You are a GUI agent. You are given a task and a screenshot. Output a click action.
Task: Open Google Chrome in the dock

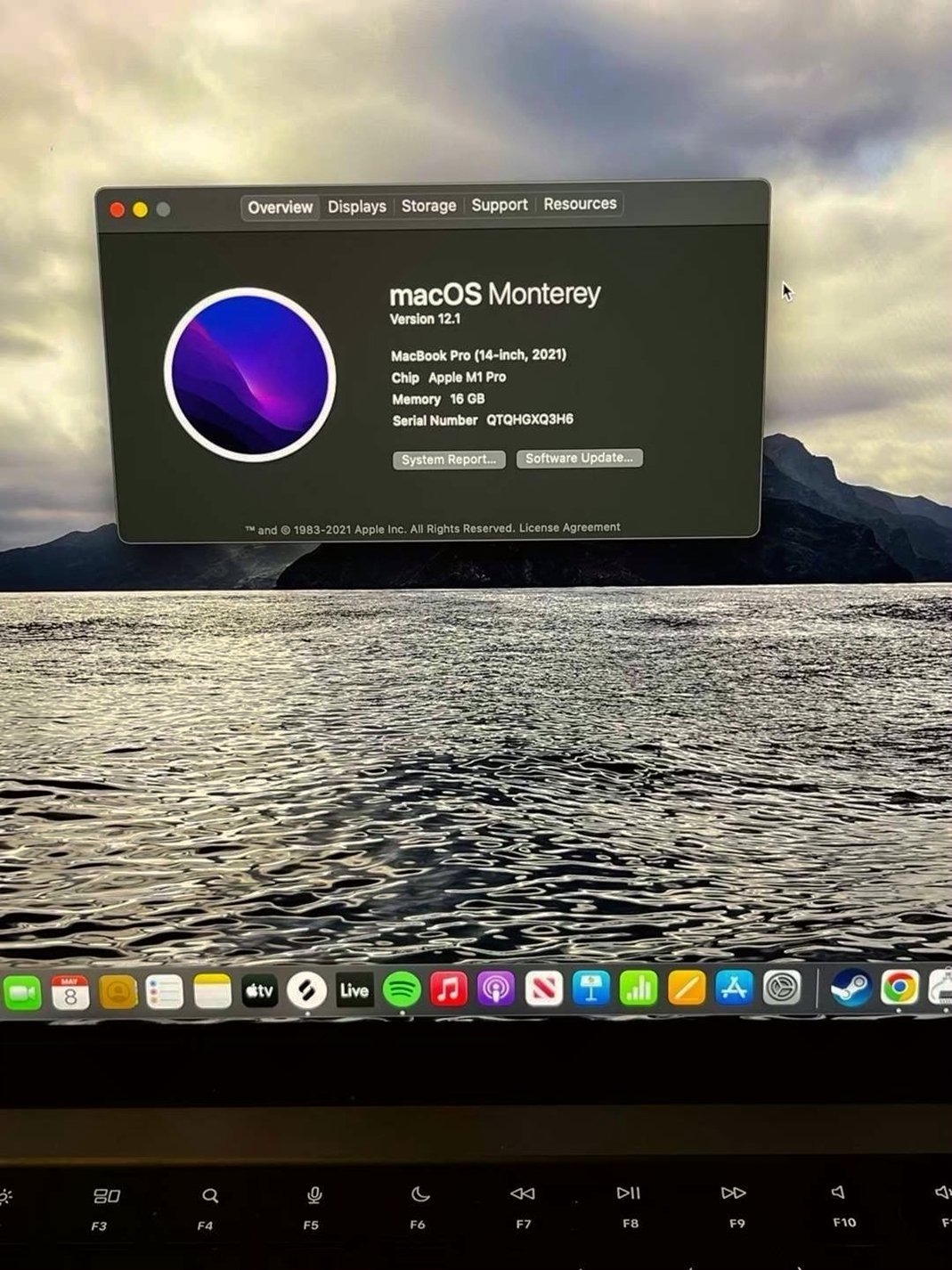pyautogui.click(x=899, y=989)
